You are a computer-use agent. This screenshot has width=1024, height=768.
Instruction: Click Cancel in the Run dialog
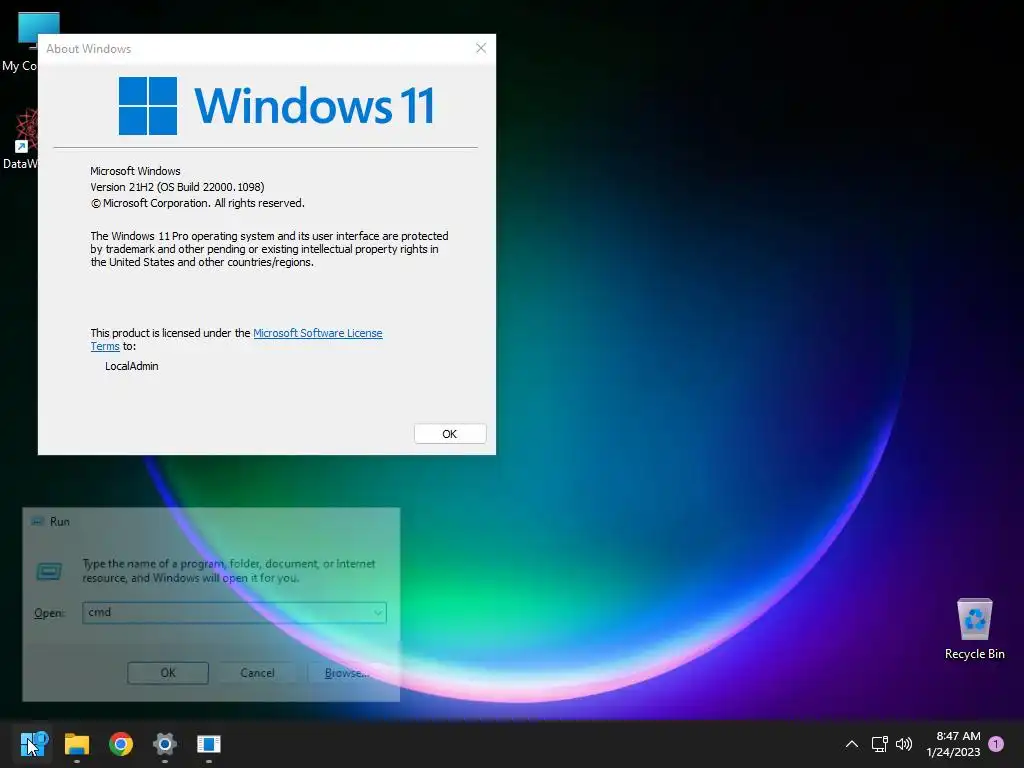(x=257, y=673)
